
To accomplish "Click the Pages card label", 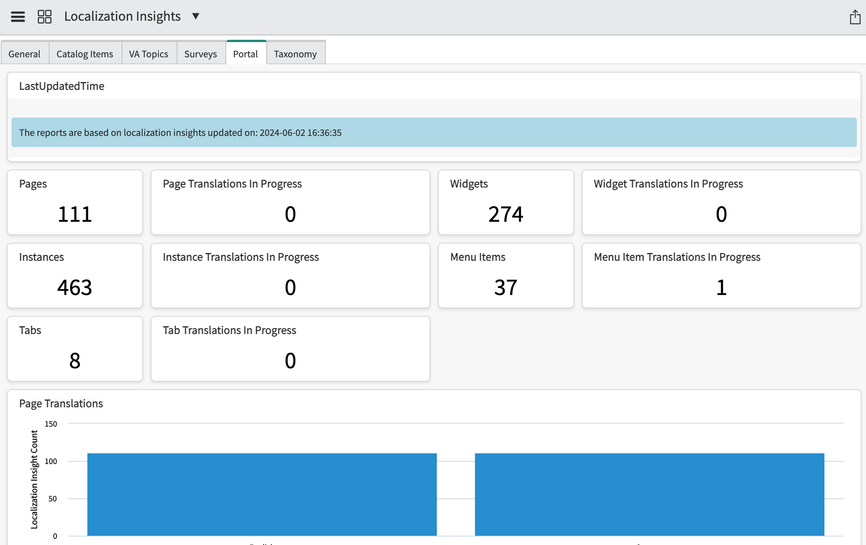I will (33, 184).
